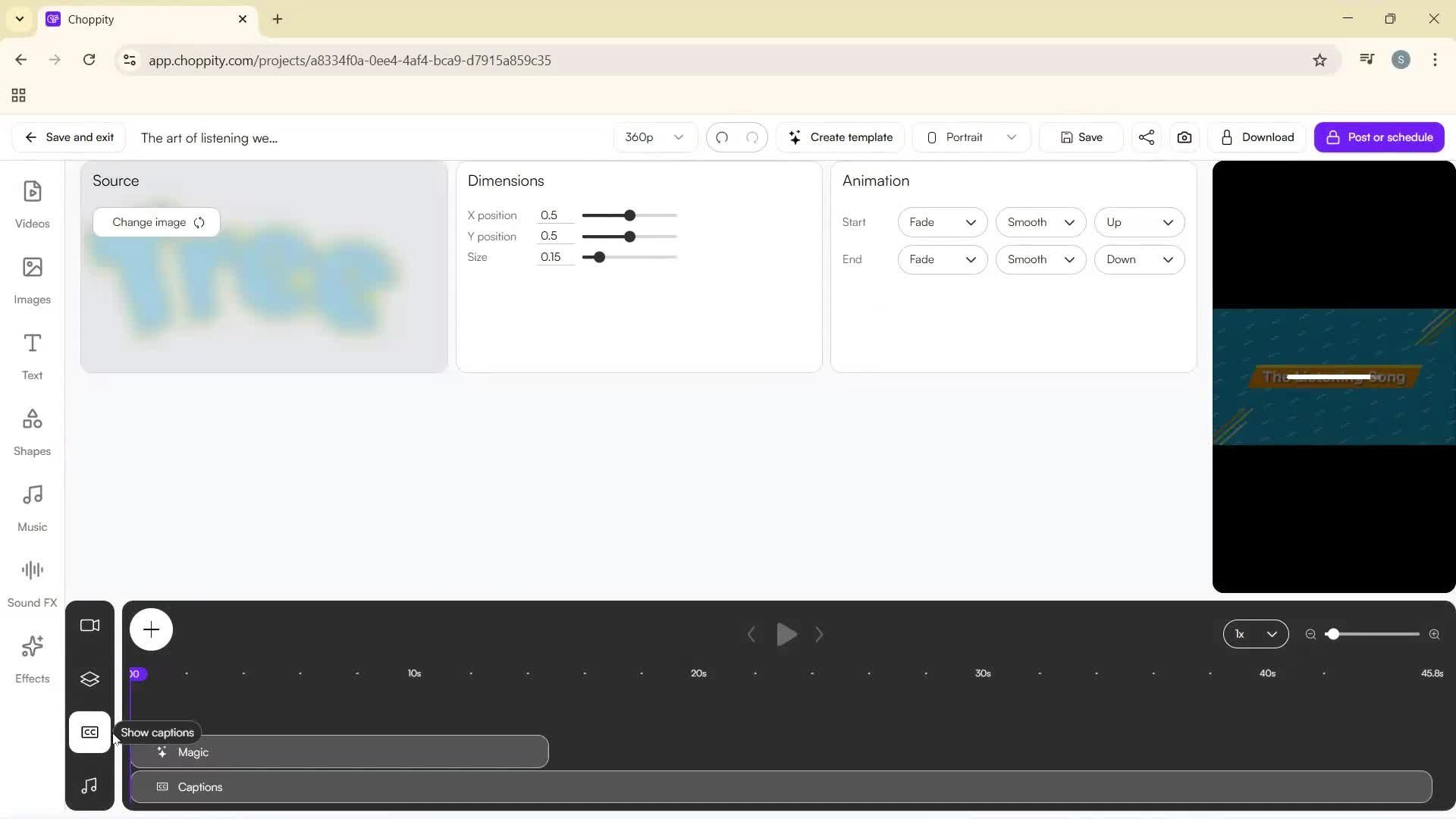
Task: Open the End direction Down dropdown
Action: coord(1139,259)
